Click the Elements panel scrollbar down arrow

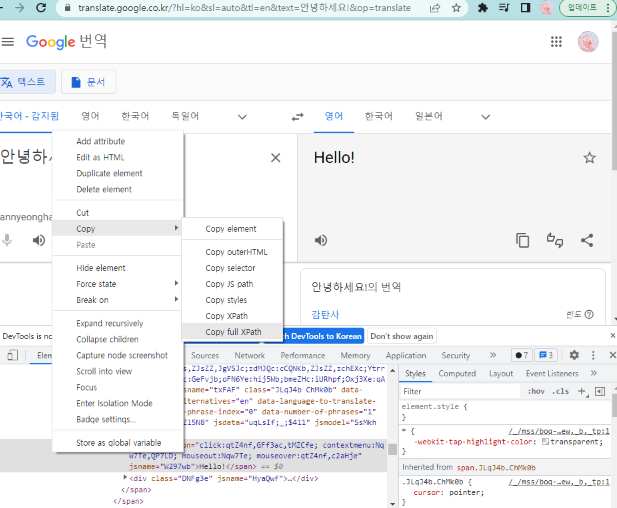[392, 504]
